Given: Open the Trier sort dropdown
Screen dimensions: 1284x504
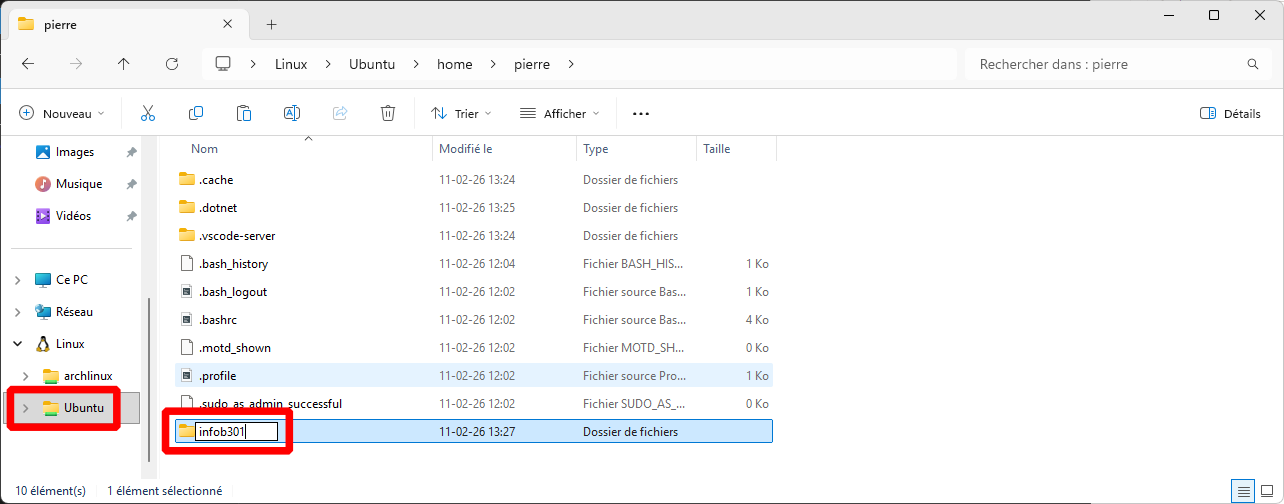Looking at the screenshot, I should pos(461,114).
